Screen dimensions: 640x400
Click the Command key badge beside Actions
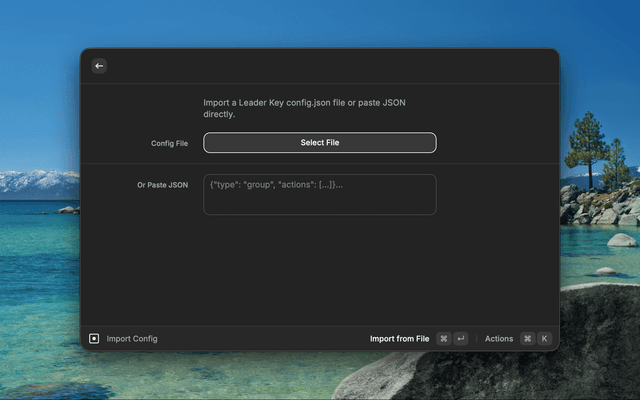point(527,339)
